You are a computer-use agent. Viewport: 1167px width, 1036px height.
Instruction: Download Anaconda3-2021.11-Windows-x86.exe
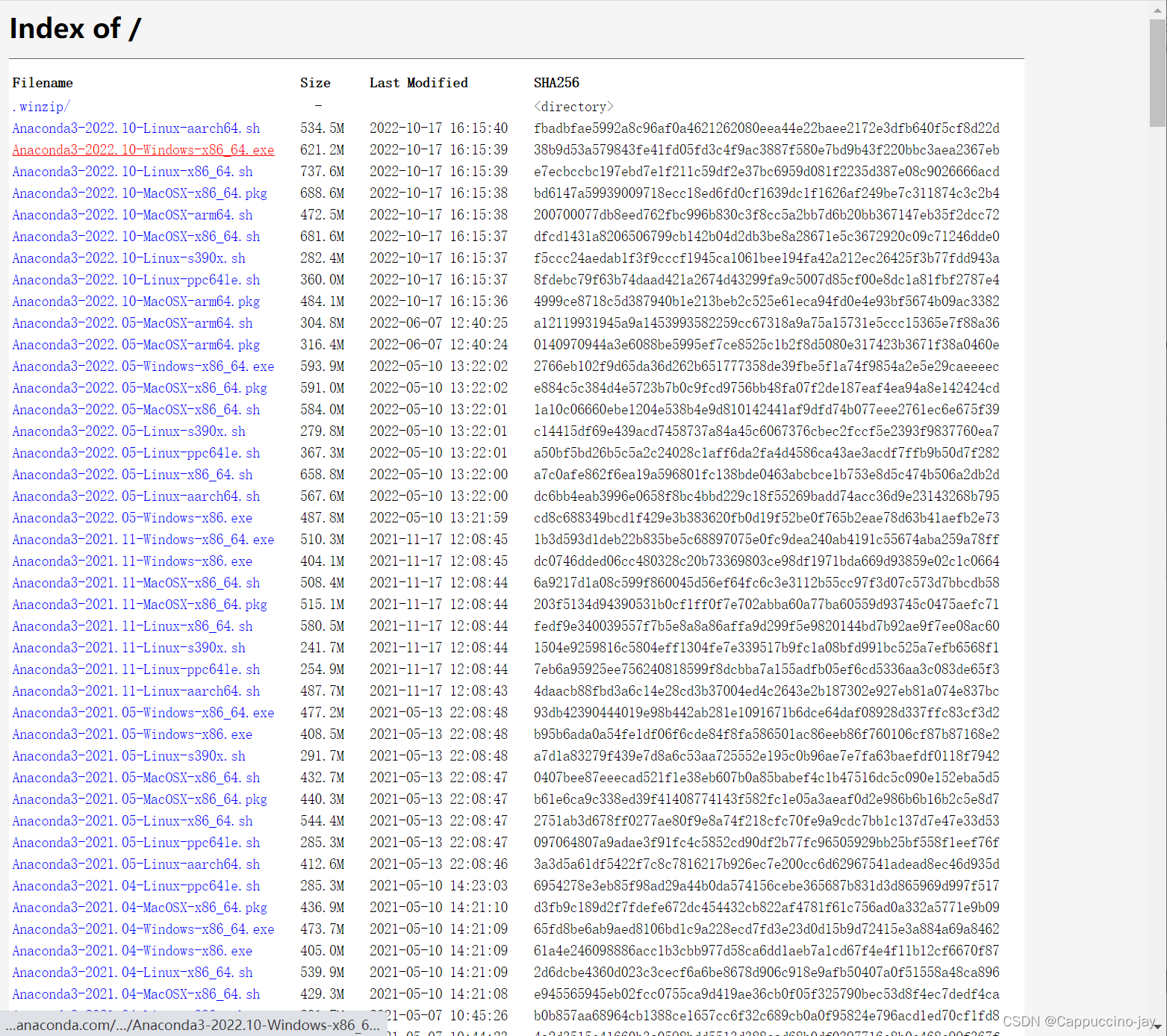[x=132, y=561]
